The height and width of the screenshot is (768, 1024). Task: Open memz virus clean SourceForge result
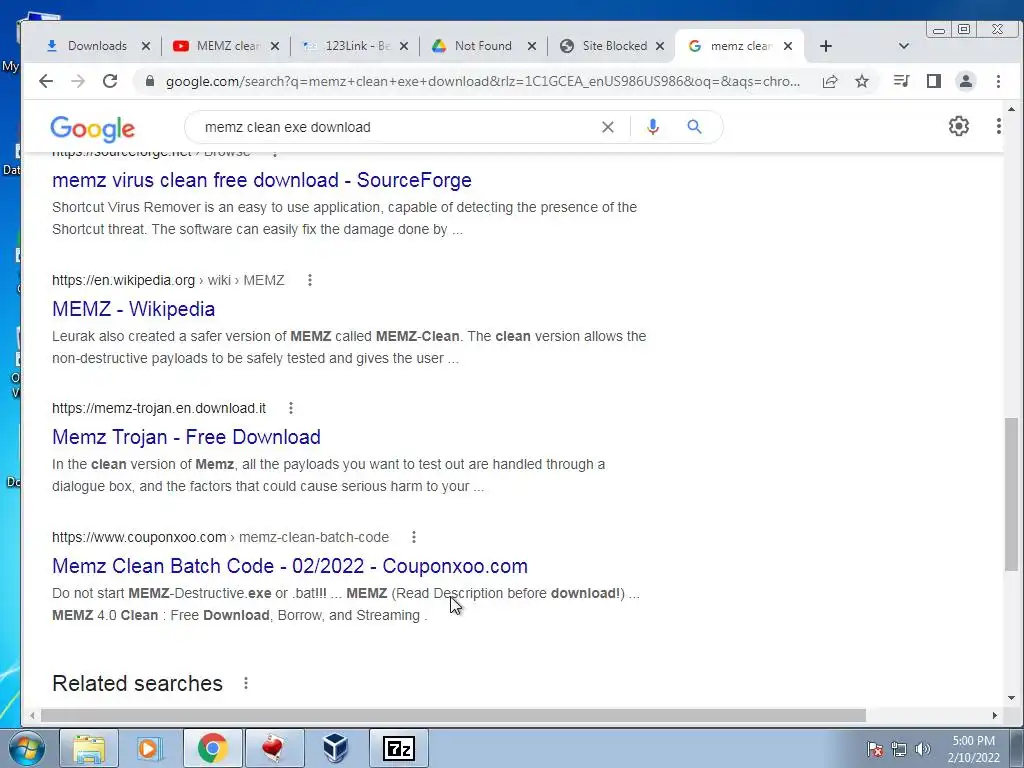(x=262, y=180)
